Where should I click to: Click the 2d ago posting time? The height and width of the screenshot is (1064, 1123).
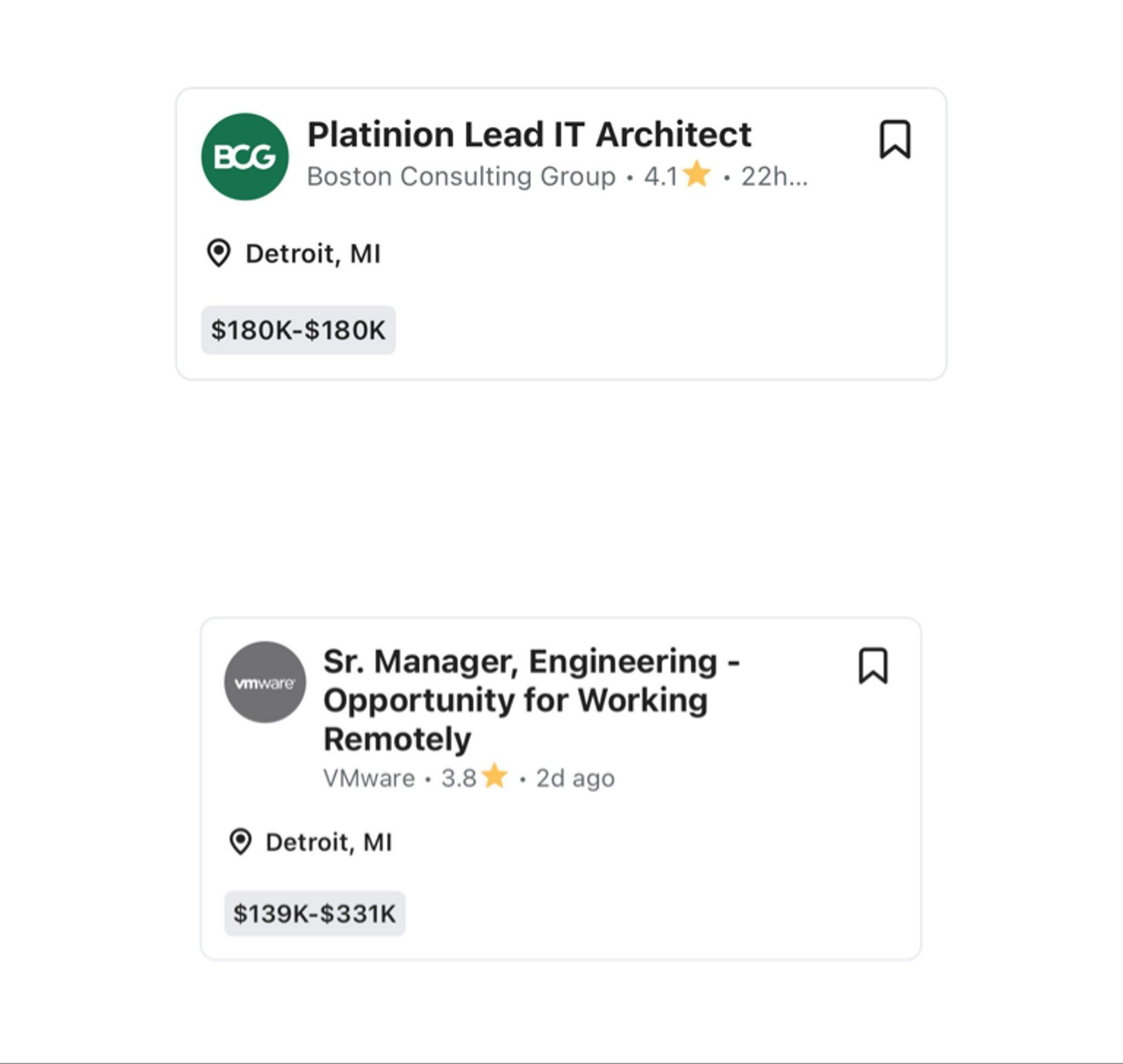click(575, 778)
